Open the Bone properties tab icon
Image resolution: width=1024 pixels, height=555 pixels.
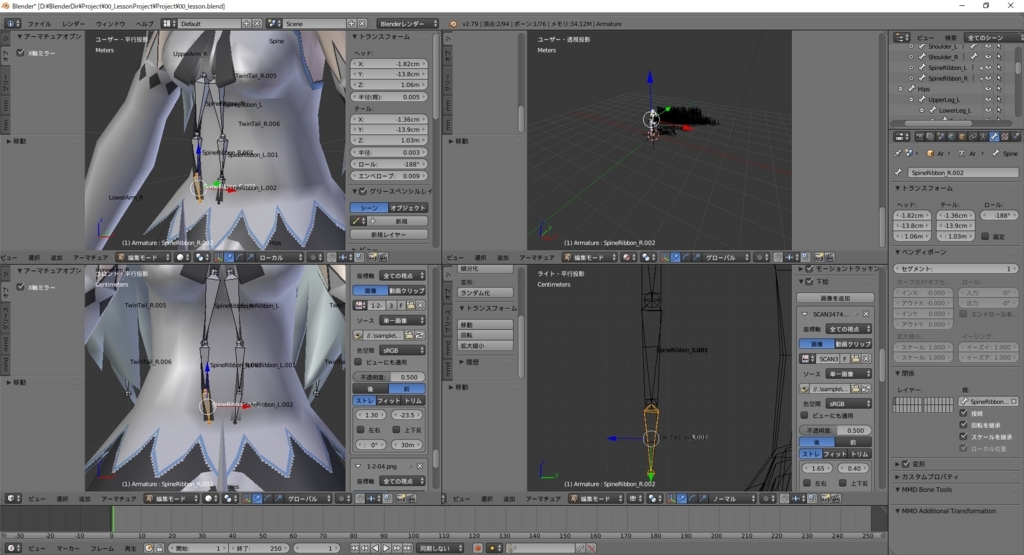click(994, 136)
